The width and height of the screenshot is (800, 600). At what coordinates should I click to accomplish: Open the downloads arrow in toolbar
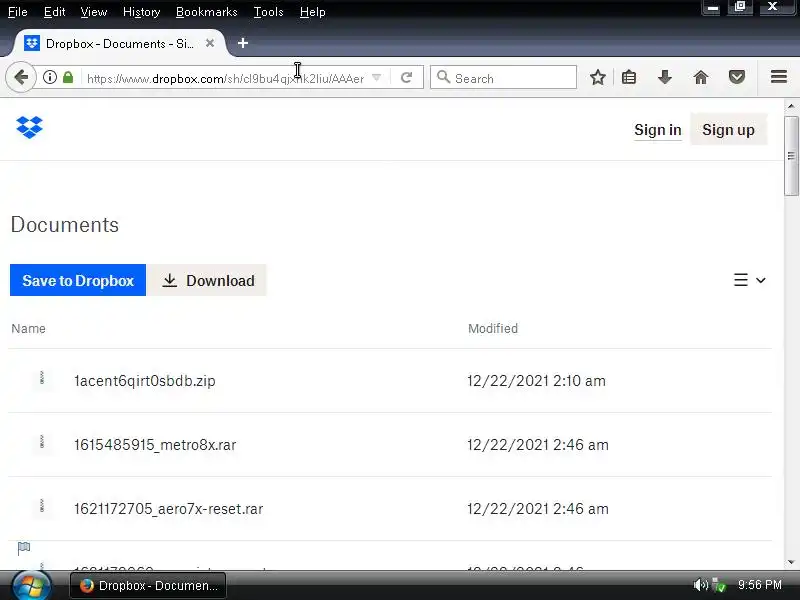tap(664, 78)
